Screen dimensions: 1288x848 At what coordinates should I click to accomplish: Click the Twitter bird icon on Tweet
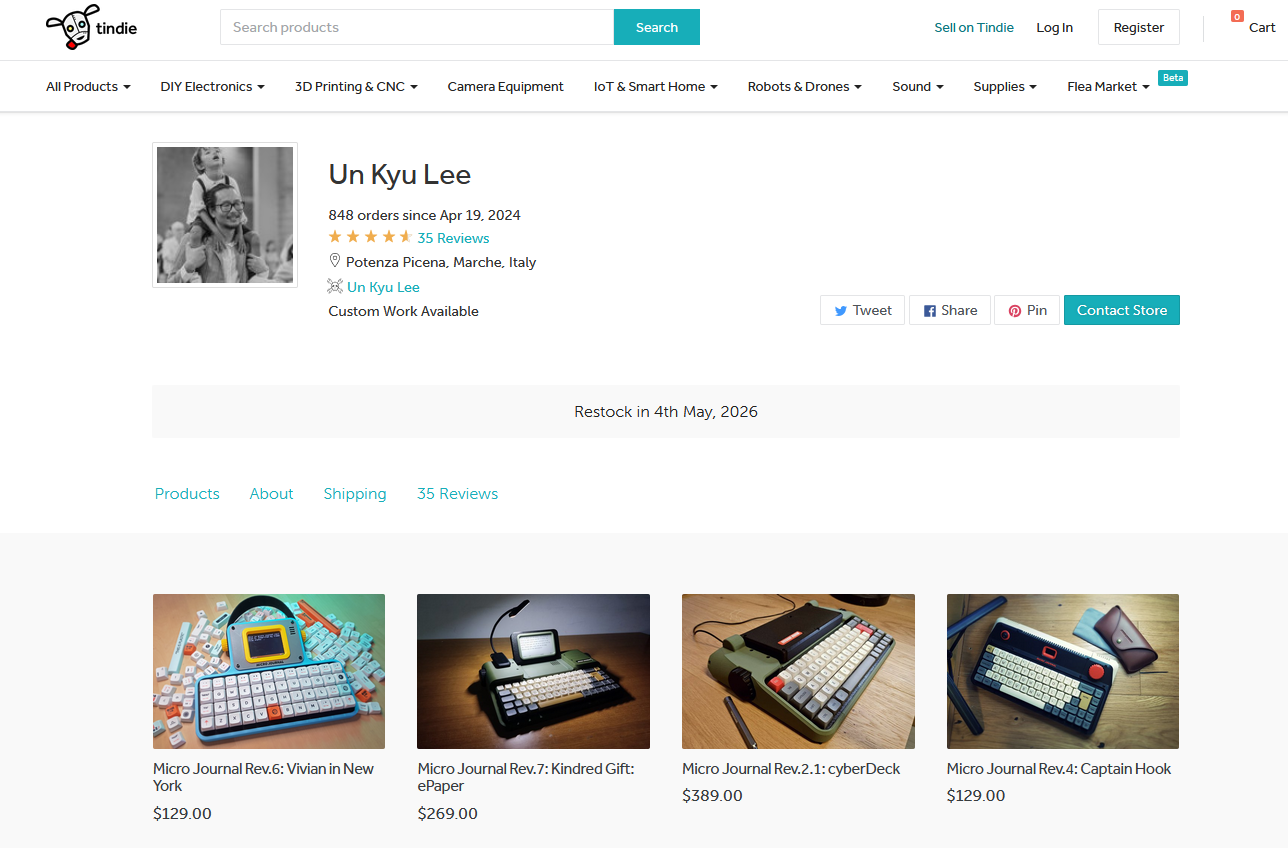pos(841,311)
